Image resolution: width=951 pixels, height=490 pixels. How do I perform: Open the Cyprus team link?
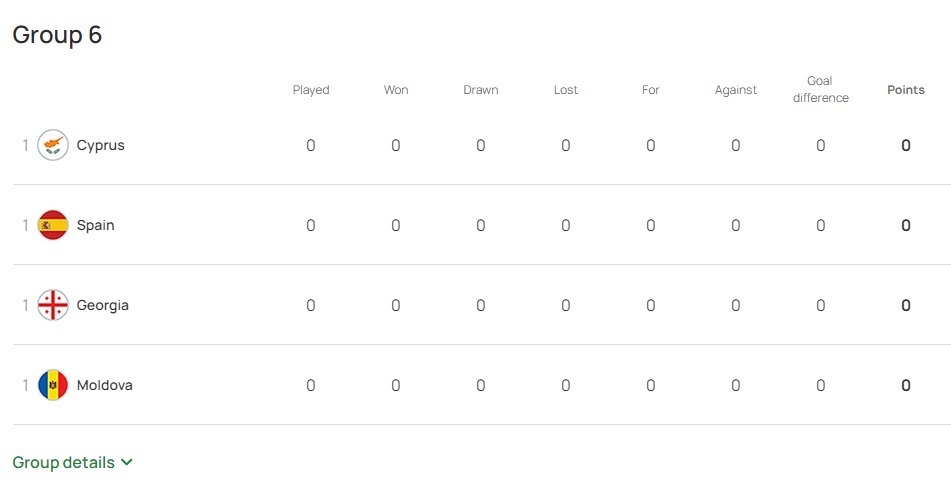pos(101,146)
